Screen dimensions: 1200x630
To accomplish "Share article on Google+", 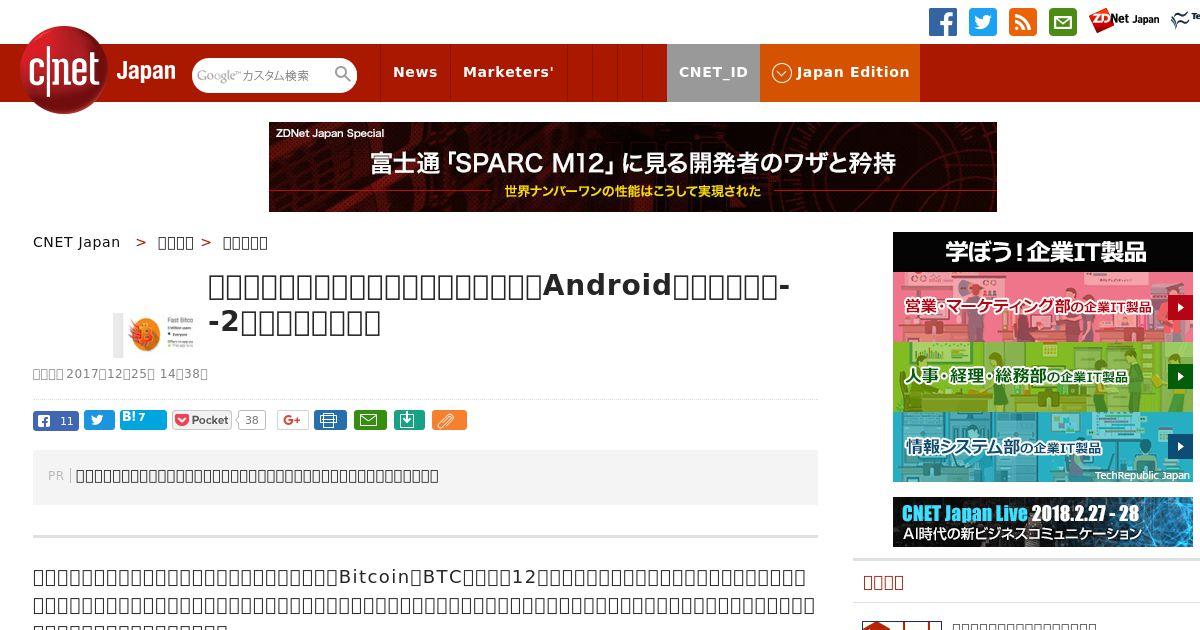I will [x=293, y=420].
